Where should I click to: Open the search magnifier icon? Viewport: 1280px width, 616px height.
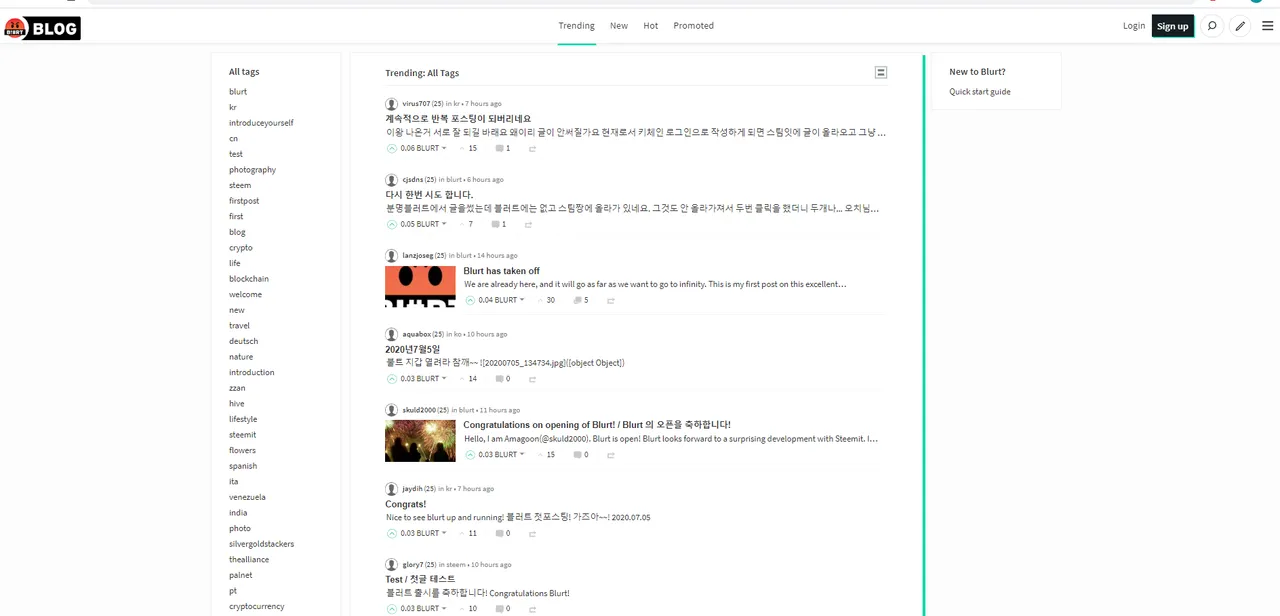click(x=1212, y=26)
